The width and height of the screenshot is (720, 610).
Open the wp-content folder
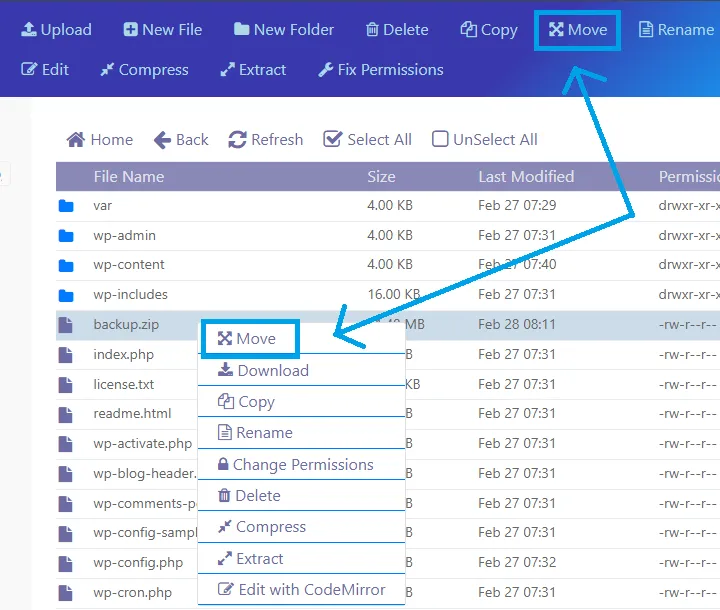(129, 265)
